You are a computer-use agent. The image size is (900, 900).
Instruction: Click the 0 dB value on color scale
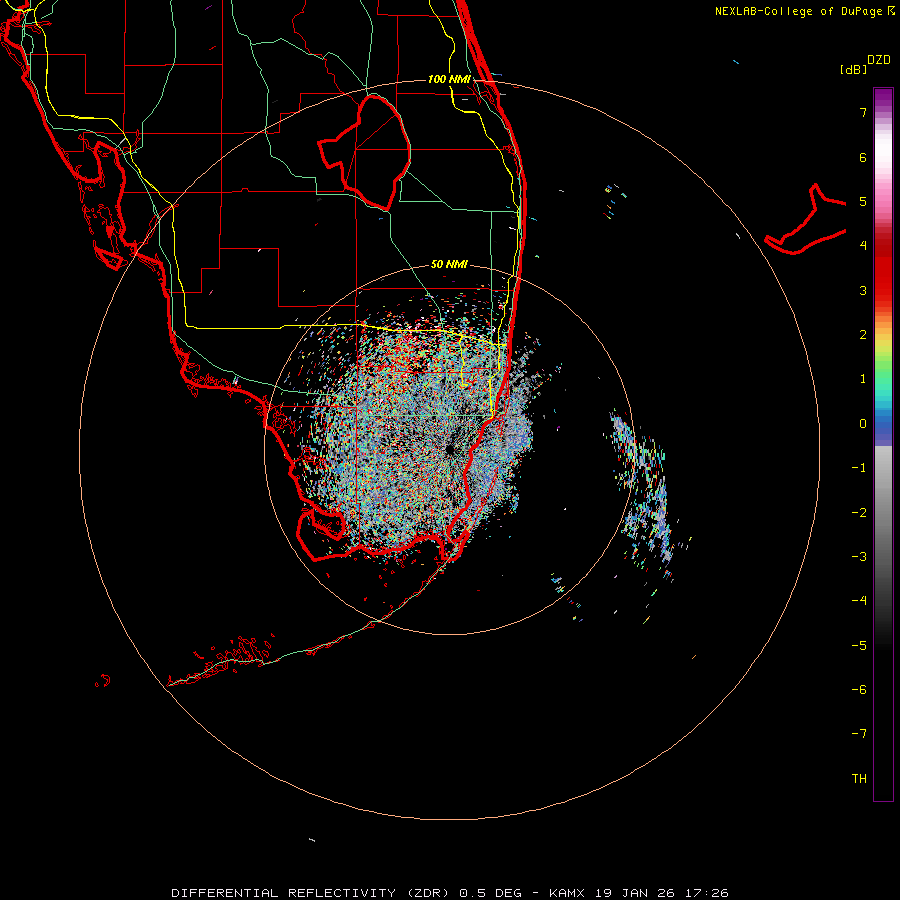coord(863,424)
